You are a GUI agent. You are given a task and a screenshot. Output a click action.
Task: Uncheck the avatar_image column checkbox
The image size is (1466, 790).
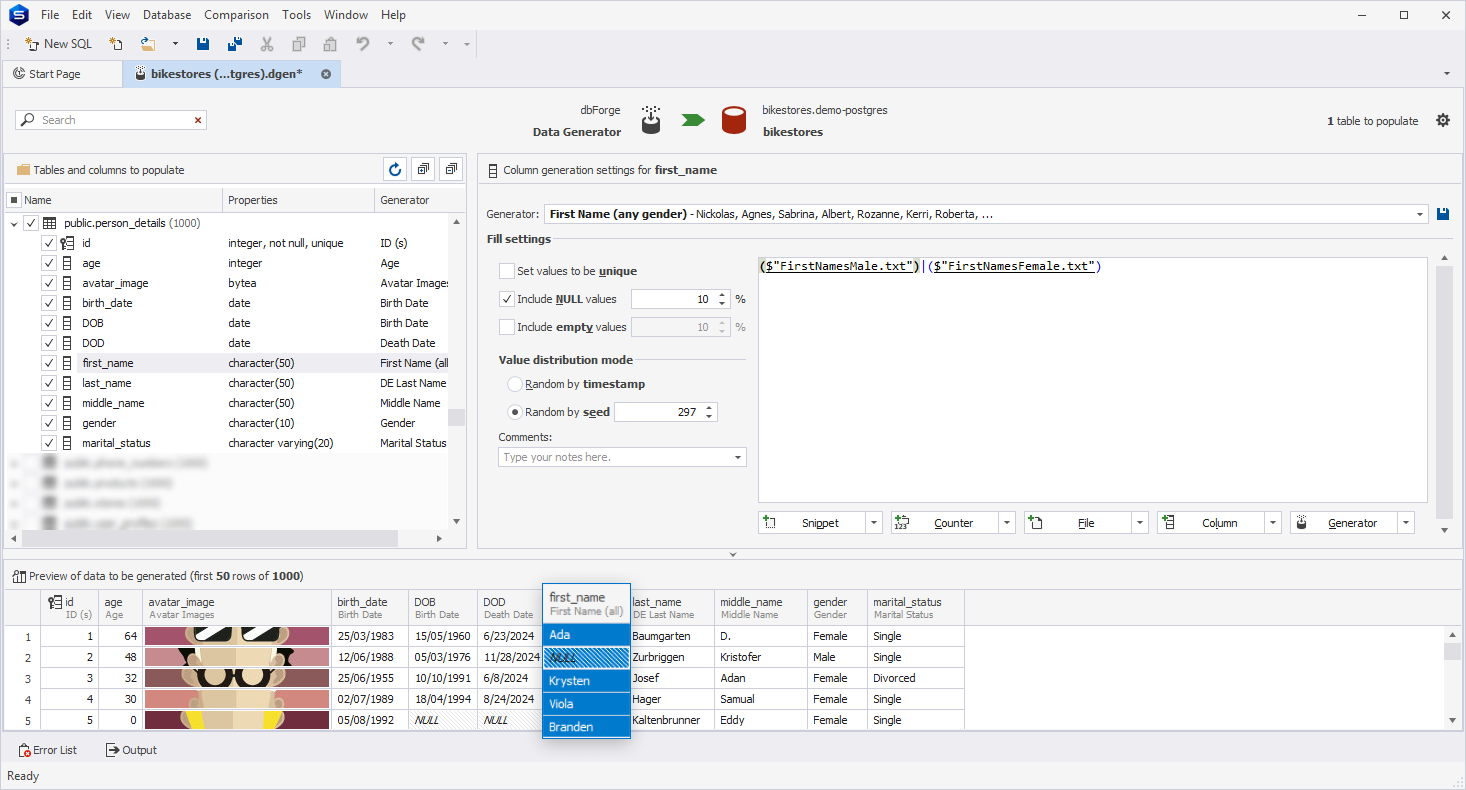coord(49,283)
